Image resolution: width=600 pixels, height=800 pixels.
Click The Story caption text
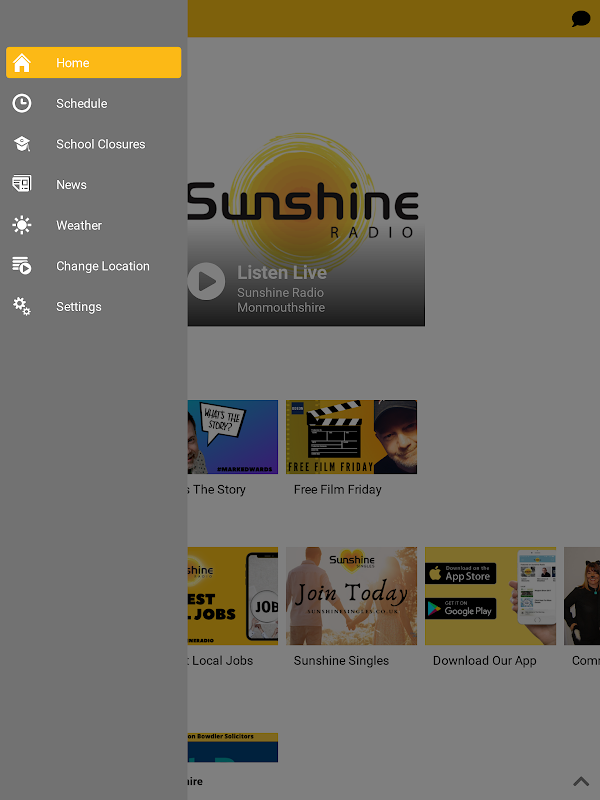[x=216, y=489]
